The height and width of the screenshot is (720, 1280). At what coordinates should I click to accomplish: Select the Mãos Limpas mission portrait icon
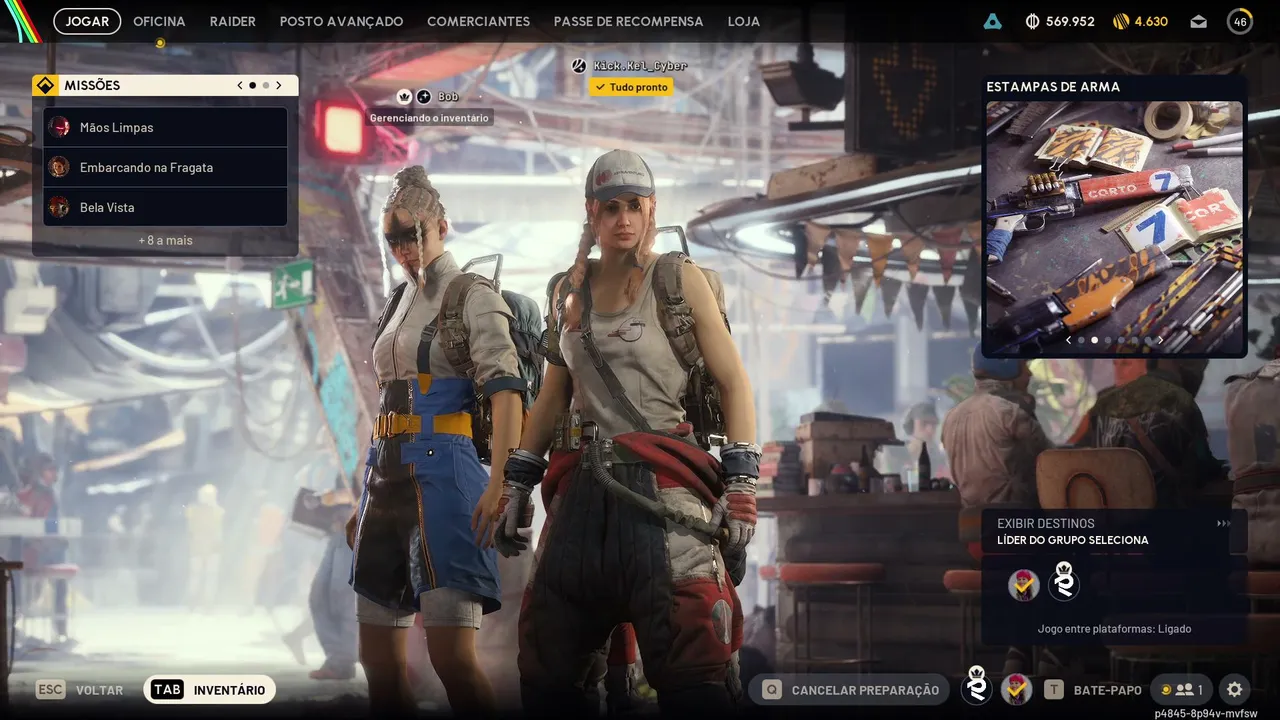59,127
